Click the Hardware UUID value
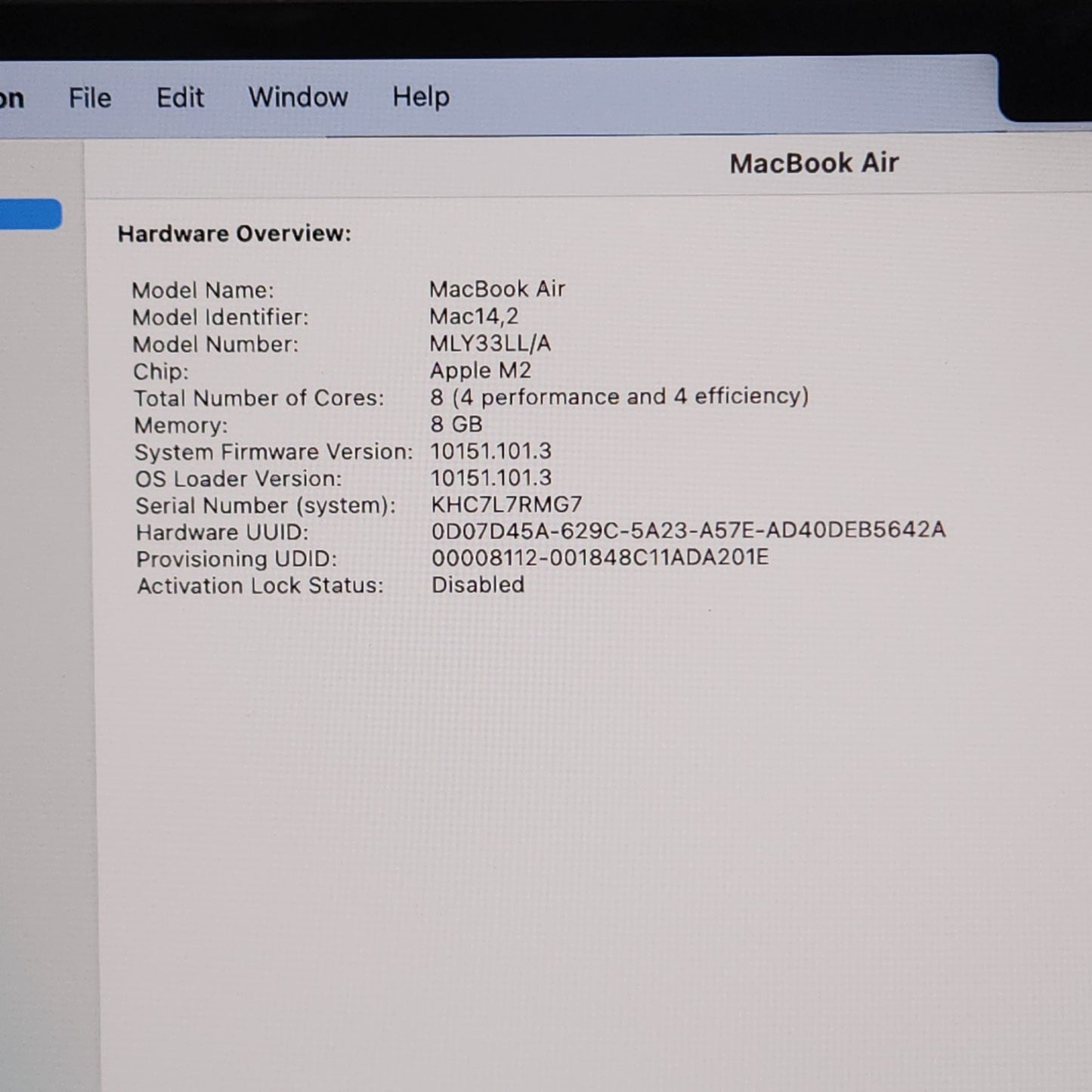This screenshot has height=1092, width=1092. (x=688, y=531)
